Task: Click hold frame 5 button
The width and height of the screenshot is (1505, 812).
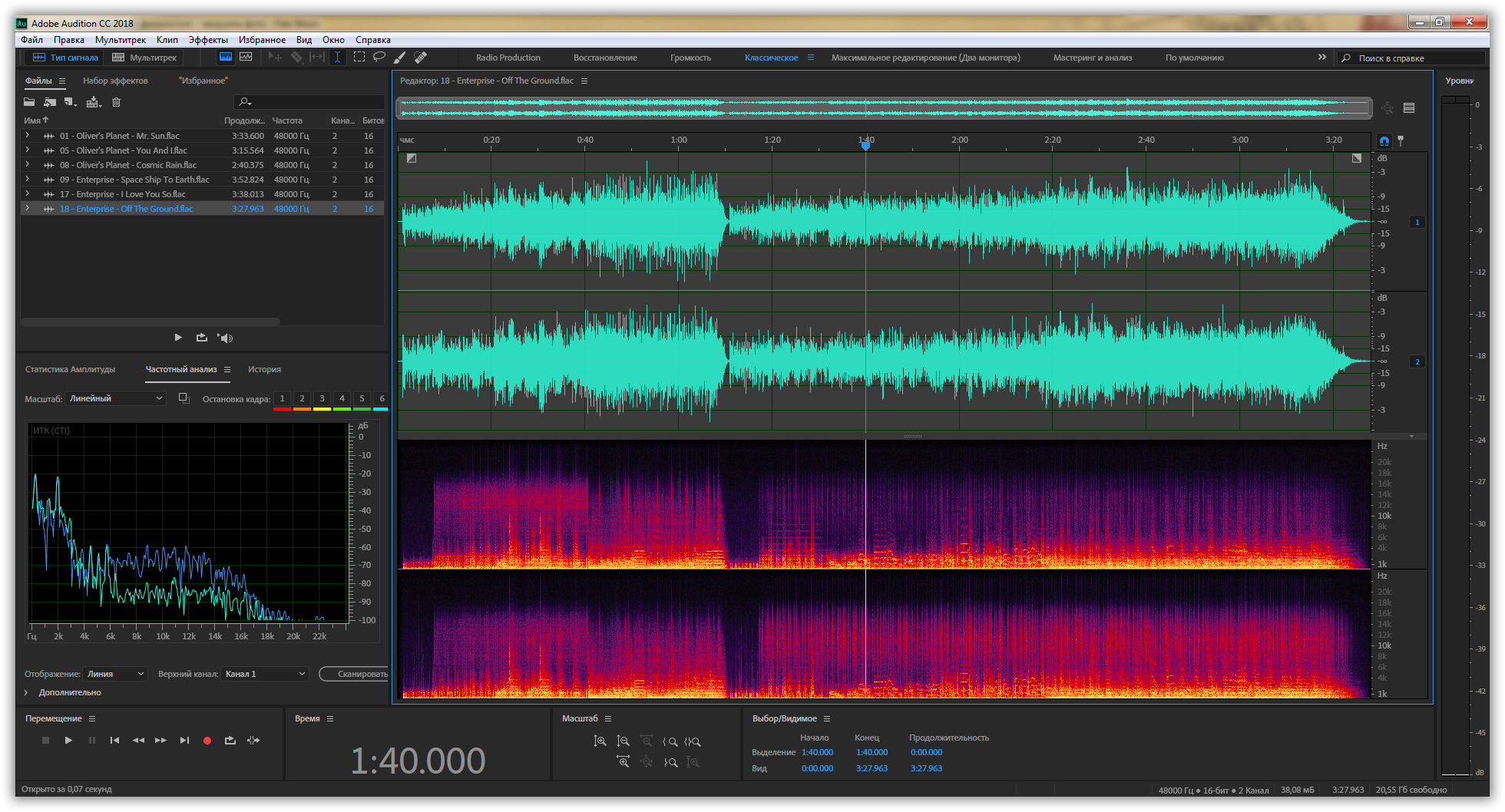Action: coord(362,398)
